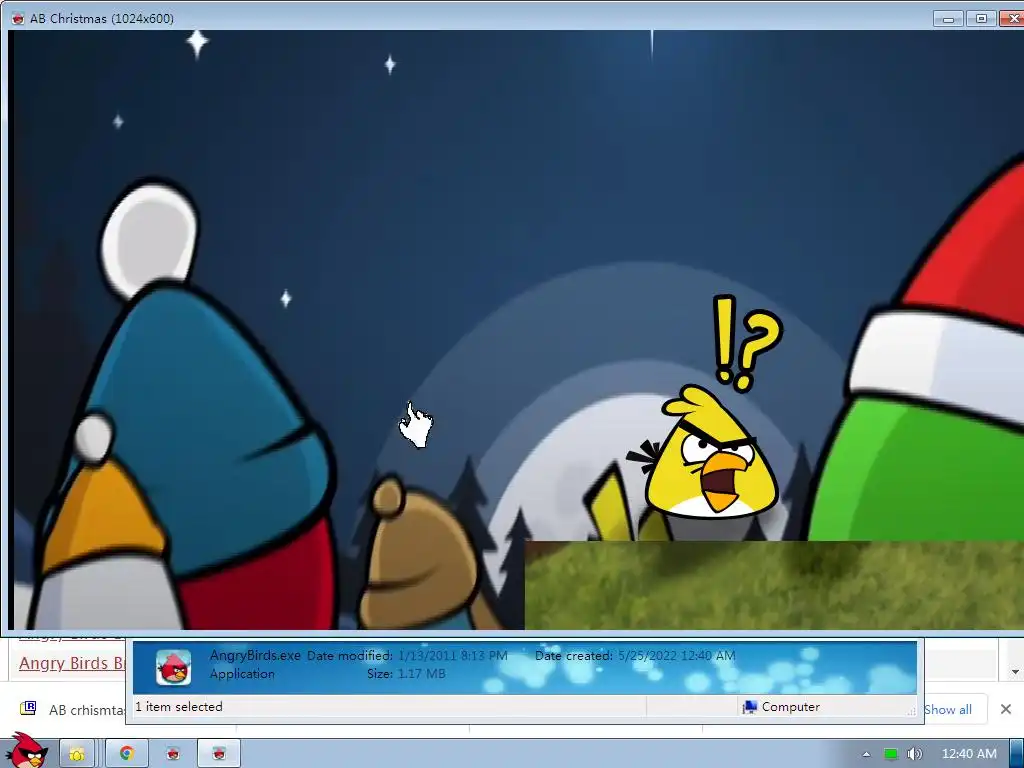The height and width of the screenshot is (768, 1024).
Task: Click the AB Christmas window title icon
Action: [x=18, y=18]
